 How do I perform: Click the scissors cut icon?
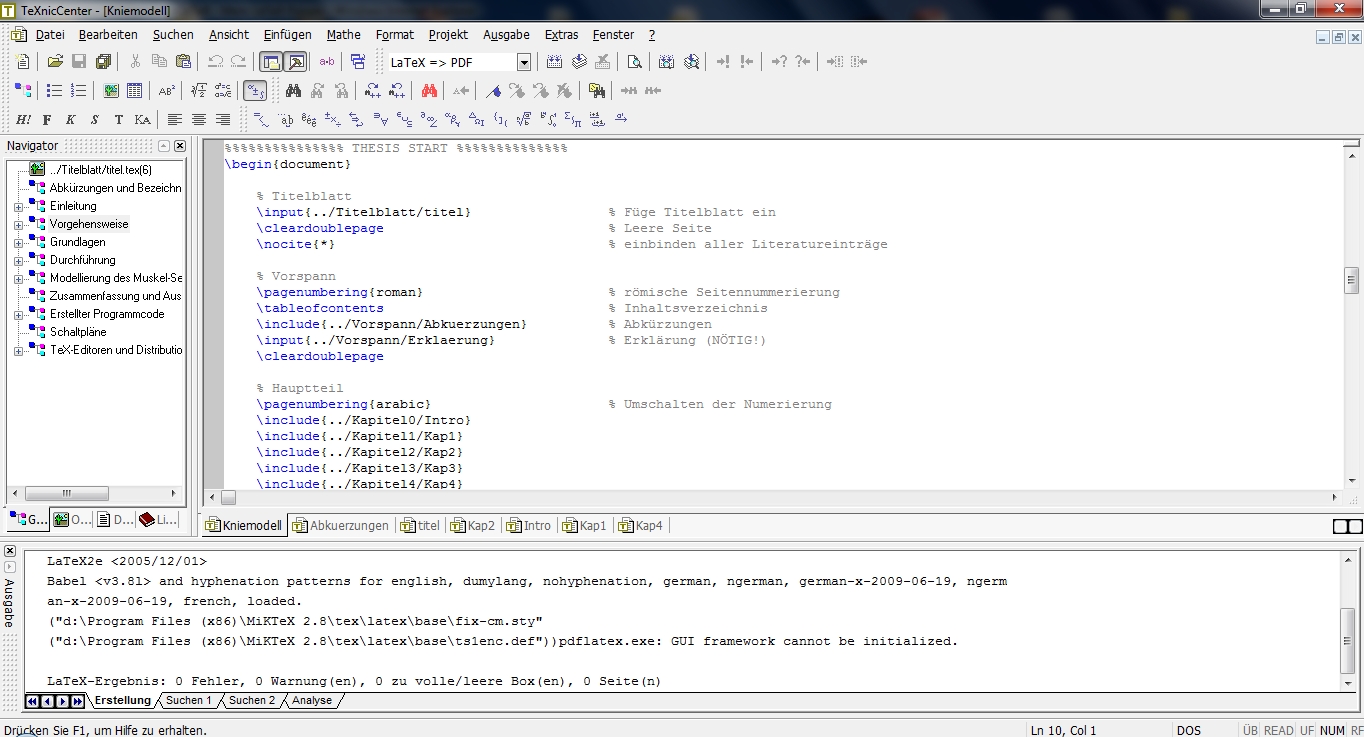click(135, 62)
